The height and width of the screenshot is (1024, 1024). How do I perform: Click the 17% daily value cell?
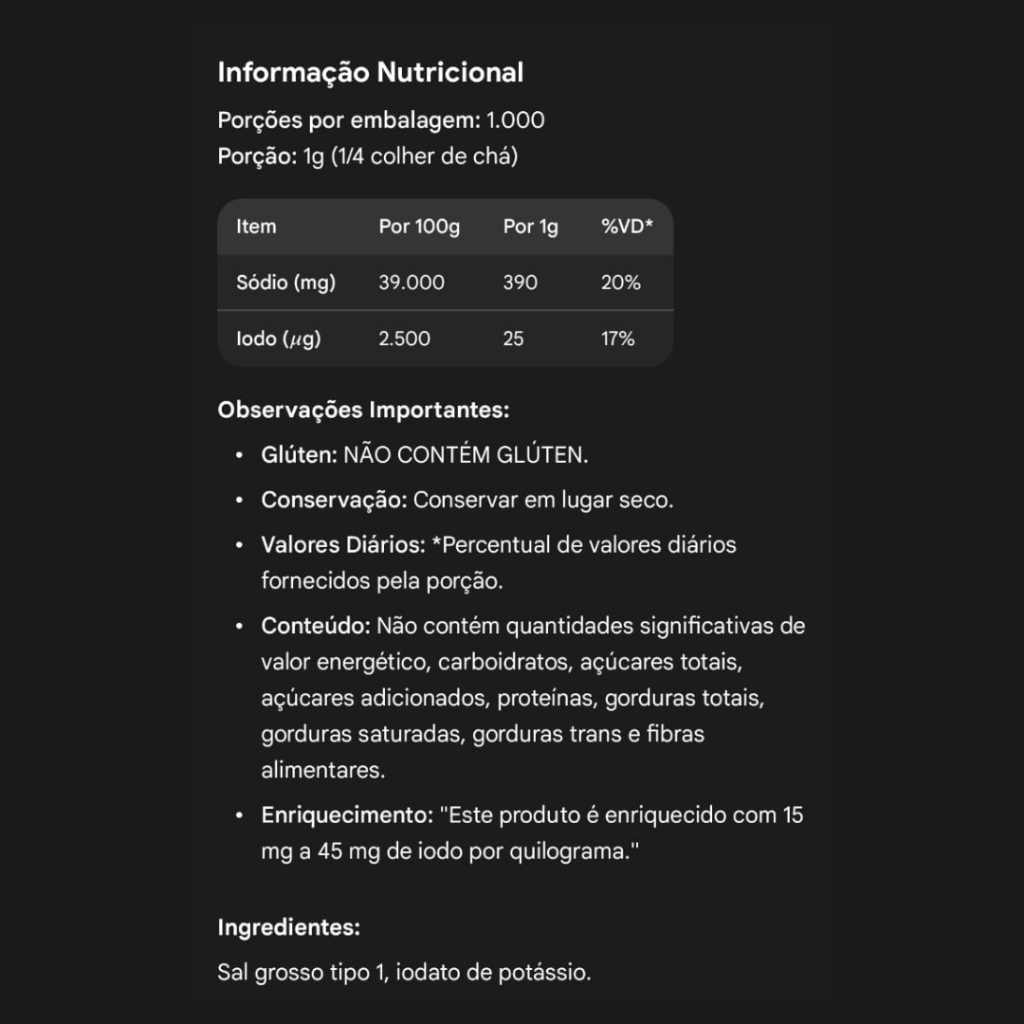[x=617, y=339]
